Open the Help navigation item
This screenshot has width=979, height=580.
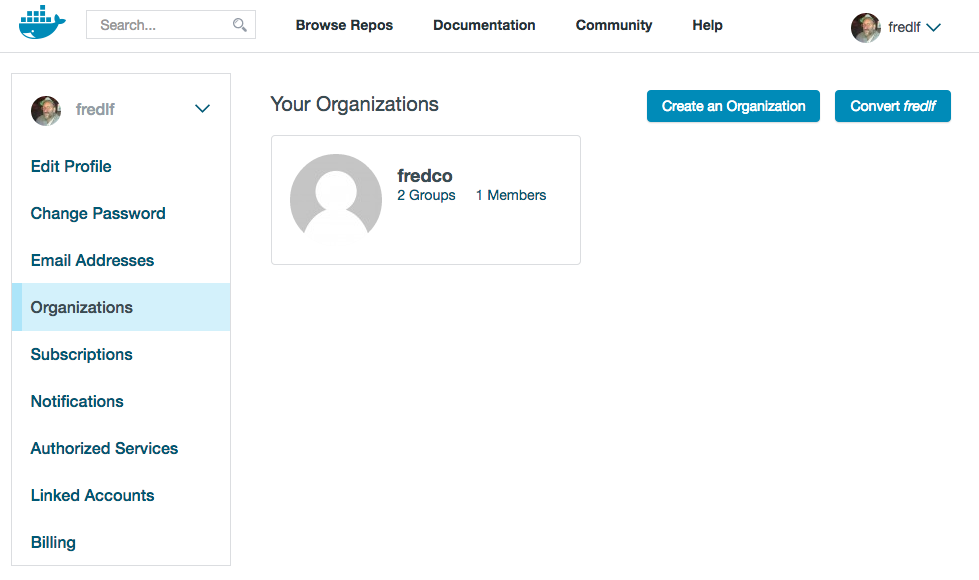pos(707,25)
